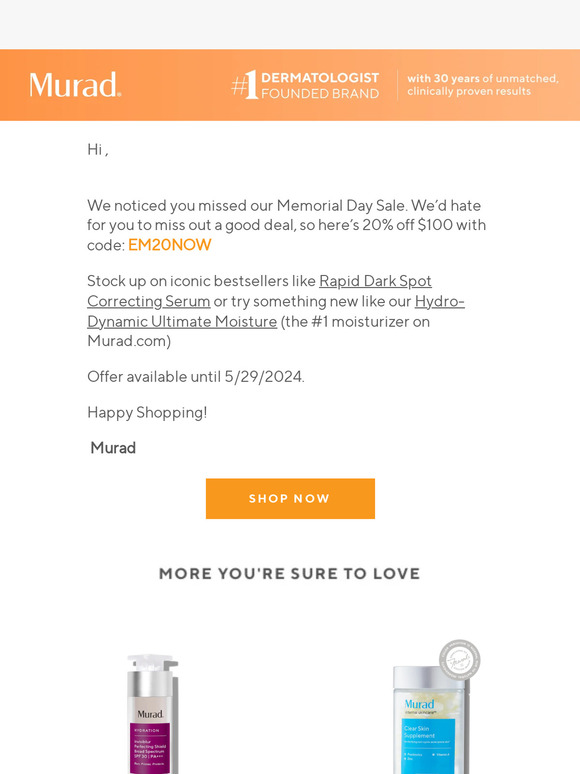Open the Rapid Dark Spot Correcting Serum link
This screenshot has height=774, width=580.
pos(259,291)
